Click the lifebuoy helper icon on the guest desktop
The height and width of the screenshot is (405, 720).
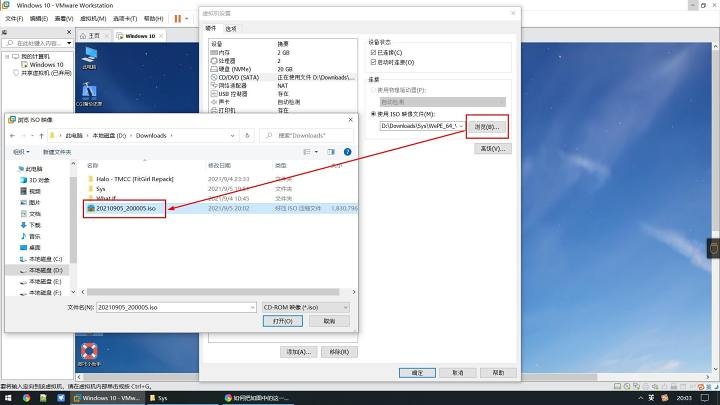89,354
